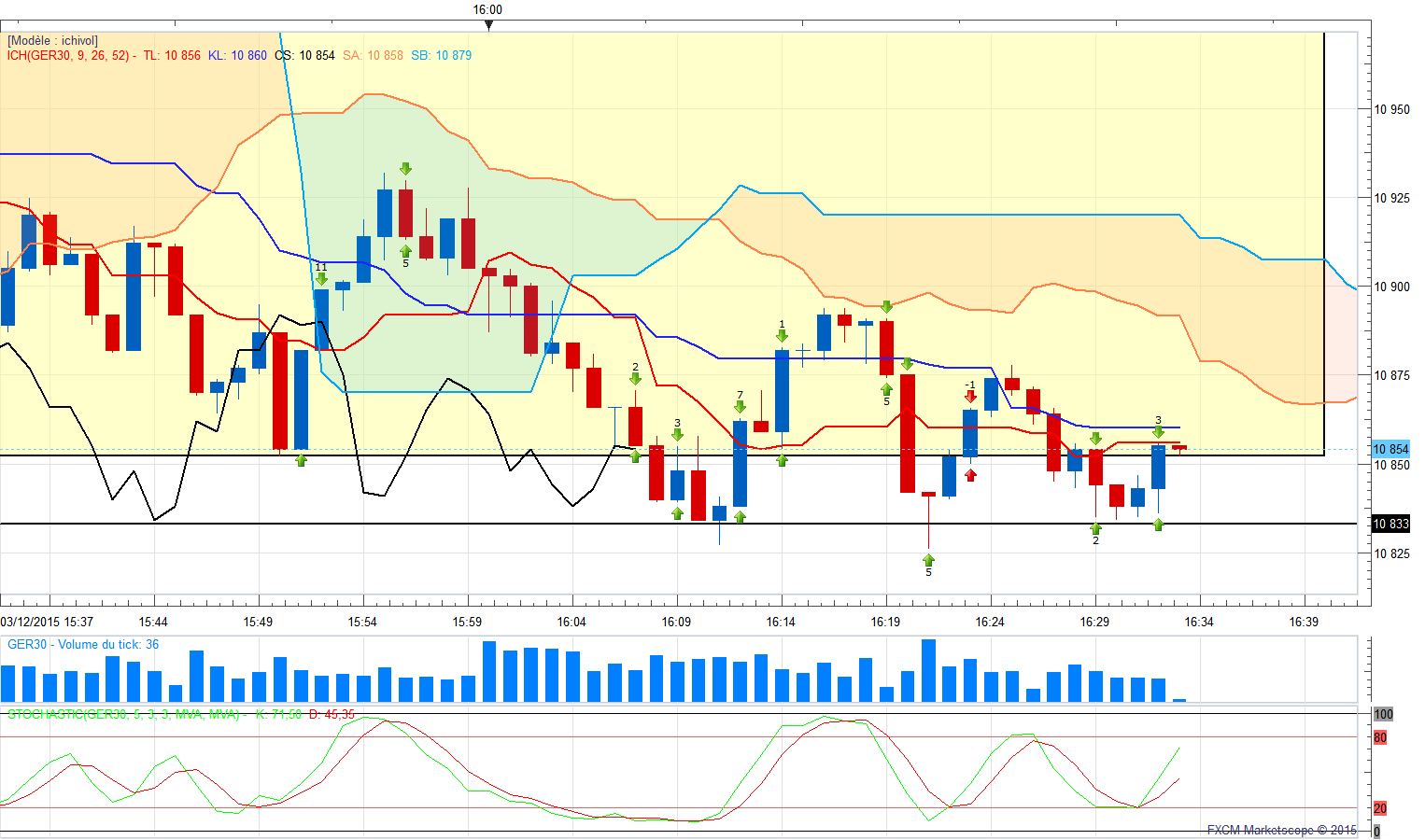The width and height of the screenshot is (1425, 840).
Task: Click the green arrow above the 15:56 candle
Action: 405,169
